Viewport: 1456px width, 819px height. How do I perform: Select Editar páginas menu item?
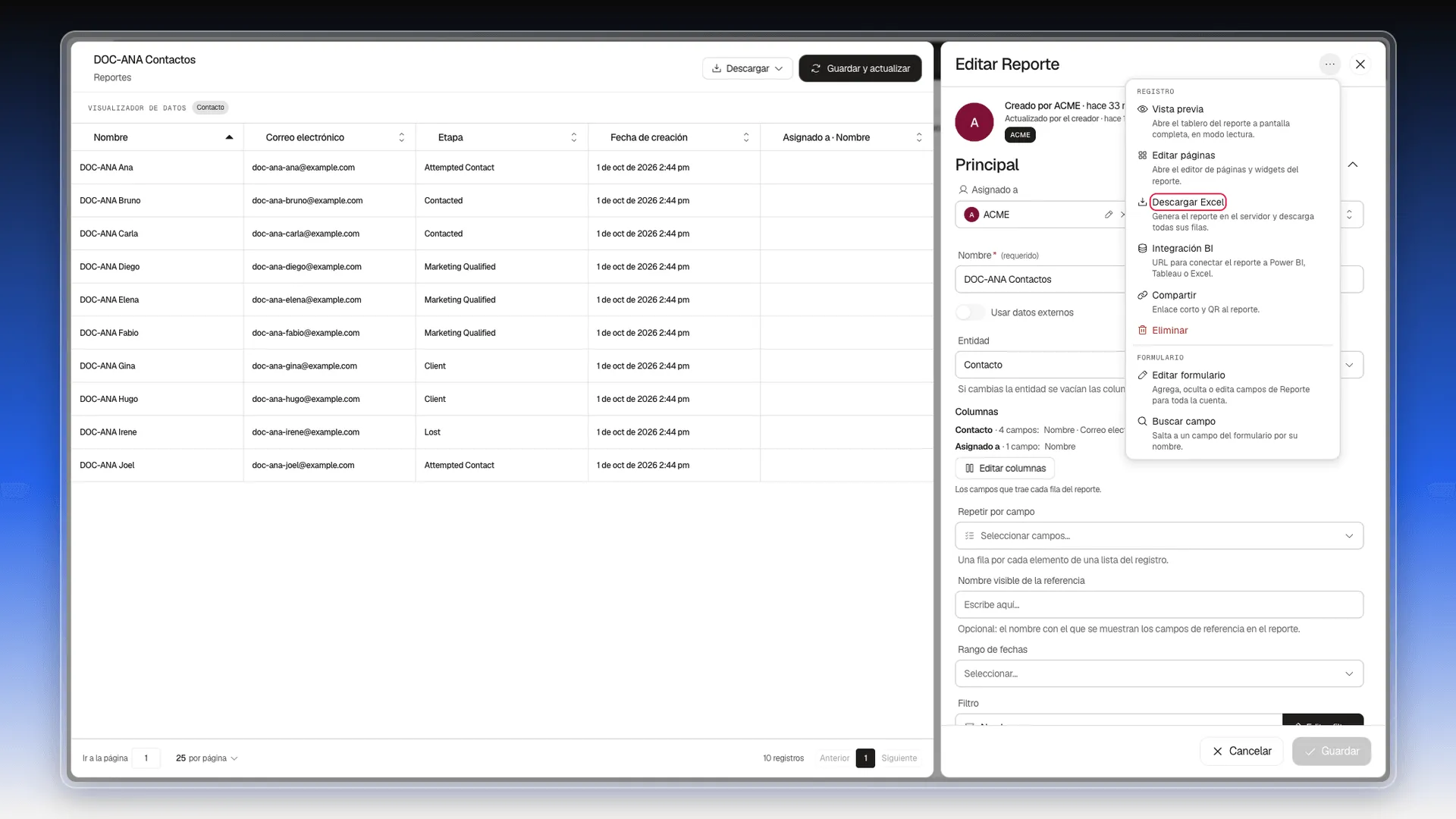pos(1232,168)
